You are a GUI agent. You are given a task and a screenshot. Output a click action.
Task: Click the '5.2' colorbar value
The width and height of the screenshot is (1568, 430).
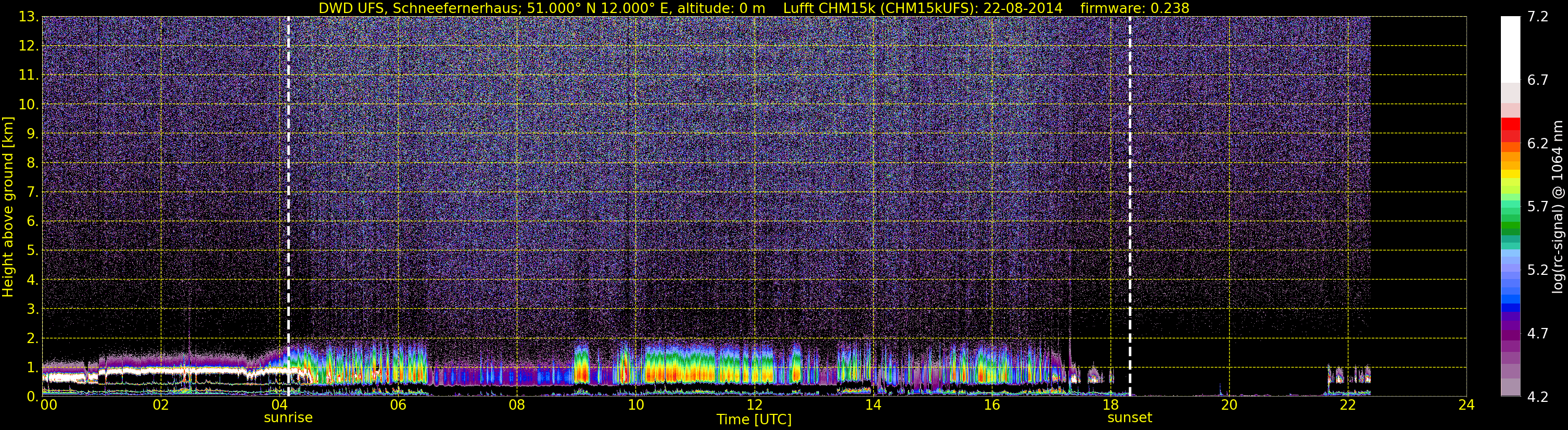click(1538, 270)
